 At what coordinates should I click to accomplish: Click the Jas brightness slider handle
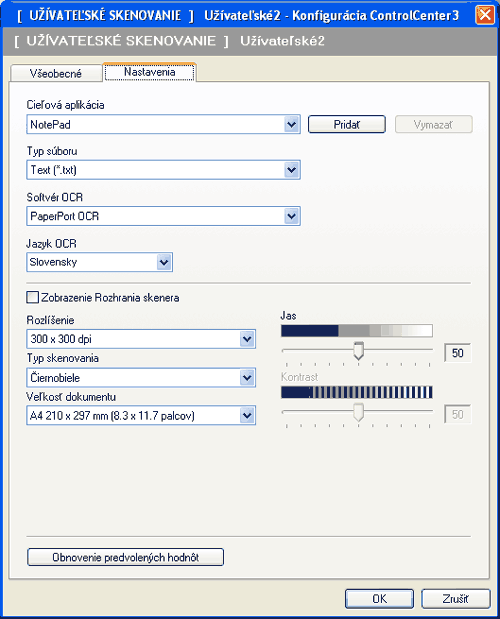pyautogui.click(x=358, y=351)
